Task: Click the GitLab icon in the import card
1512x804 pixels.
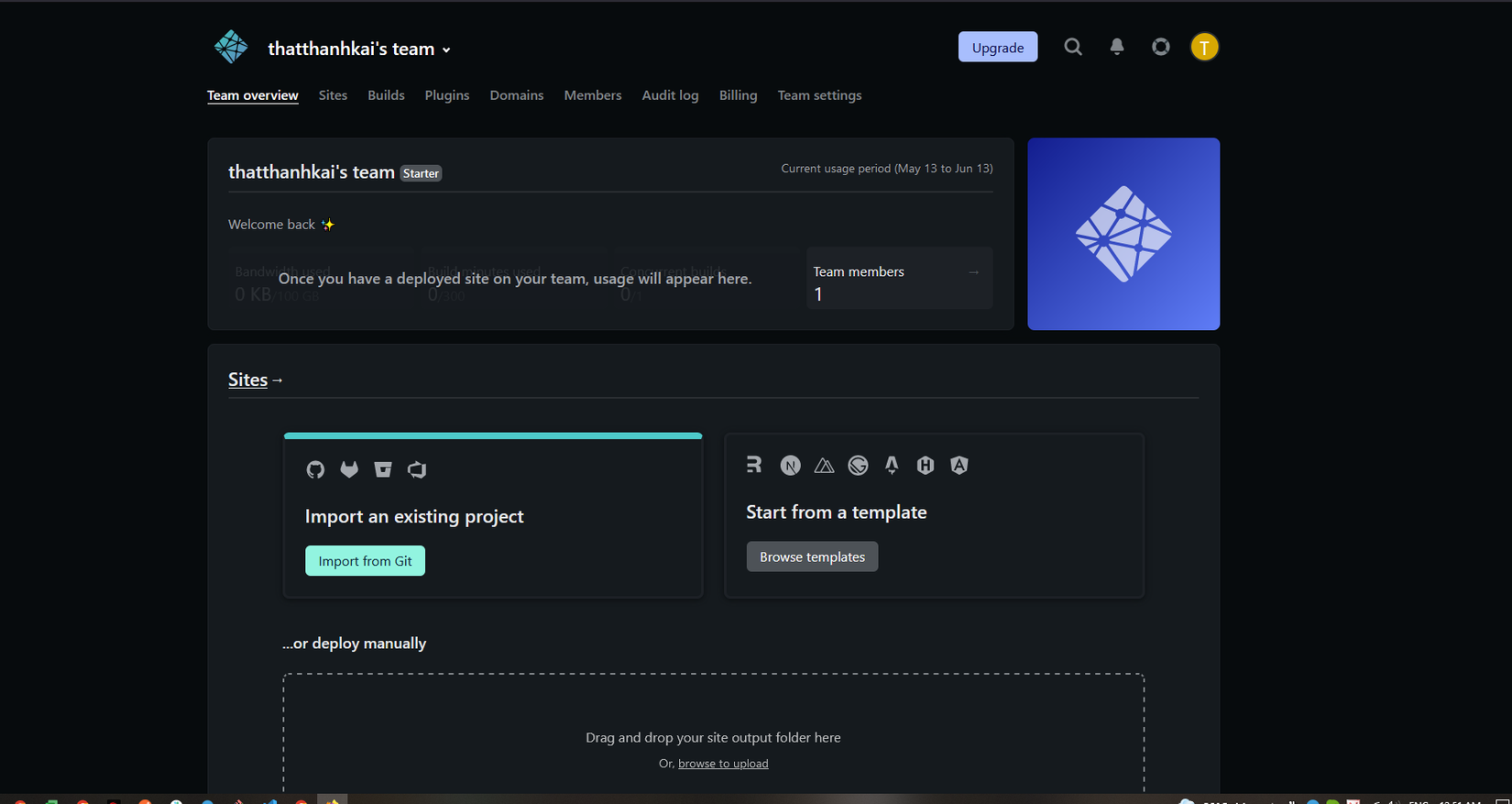Action: (x=349, y=469)
